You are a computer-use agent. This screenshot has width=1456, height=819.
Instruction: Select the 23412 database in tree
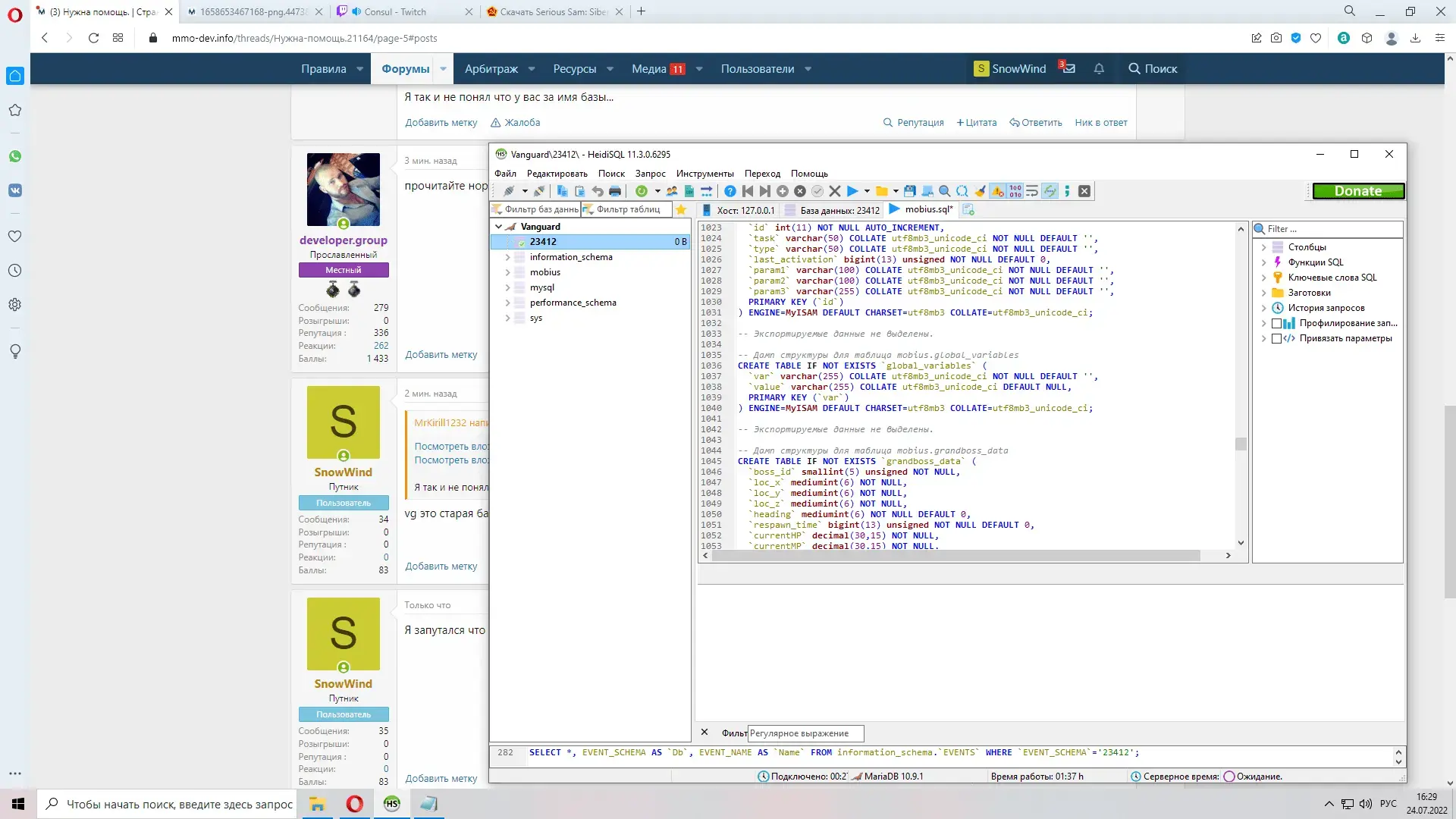coord(590,242)
